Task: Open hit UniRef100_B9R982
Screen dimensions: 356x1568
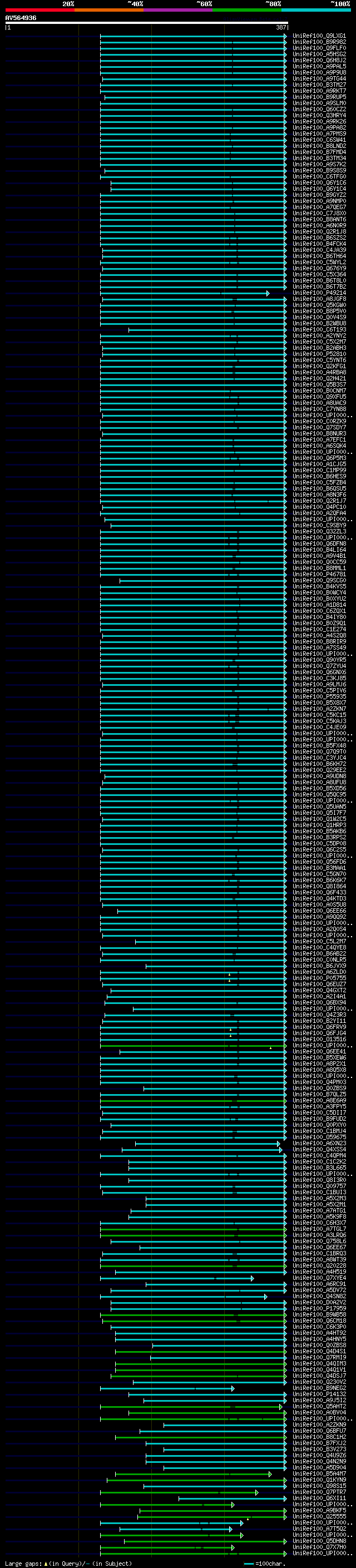Action: (x=319, y=42)
